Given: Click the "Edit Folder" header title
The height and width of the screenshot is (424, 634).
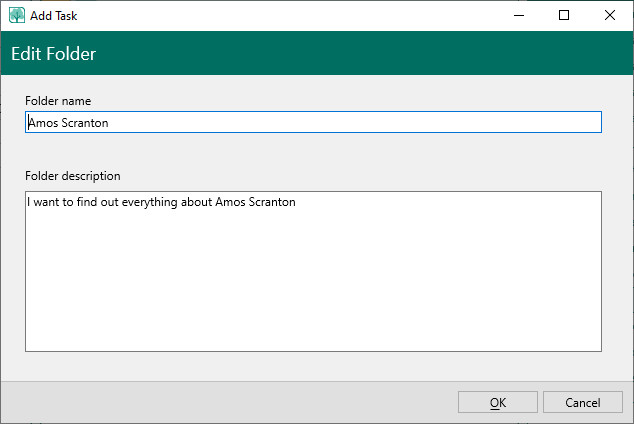Looking at the screenshot, I should pos(54,54).
